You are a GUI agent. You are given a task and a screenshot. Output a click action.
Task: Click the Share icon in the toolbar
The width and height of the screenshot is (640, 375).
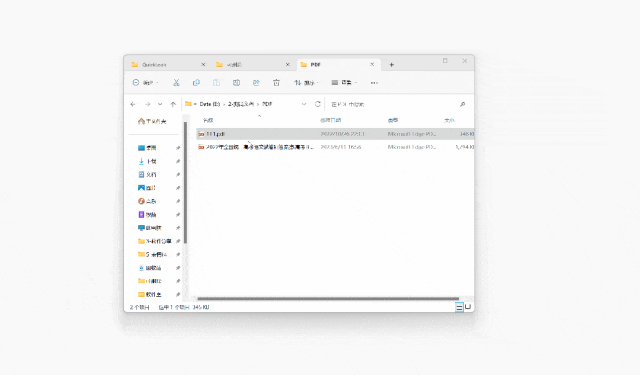click(x=256, y=83)
